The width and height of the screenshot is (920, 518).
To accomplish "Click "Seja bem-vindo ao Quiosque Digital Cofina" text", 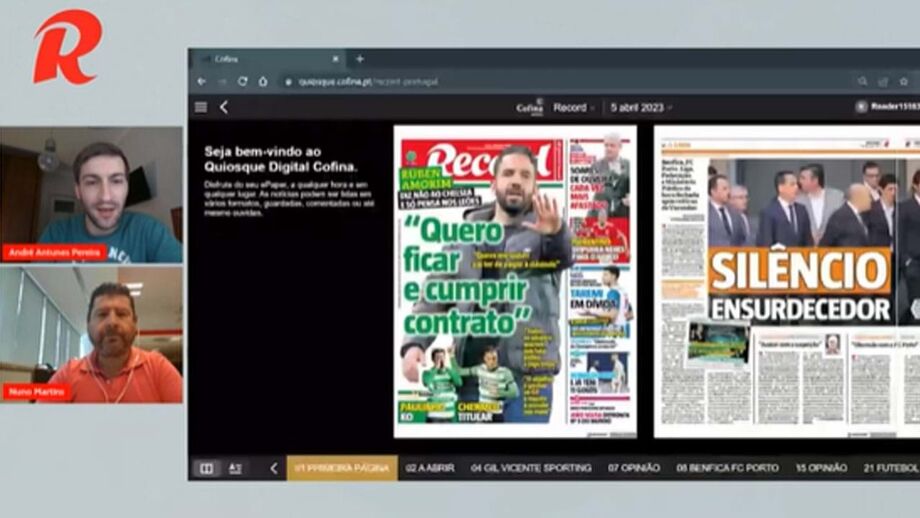I will (280, 159).
